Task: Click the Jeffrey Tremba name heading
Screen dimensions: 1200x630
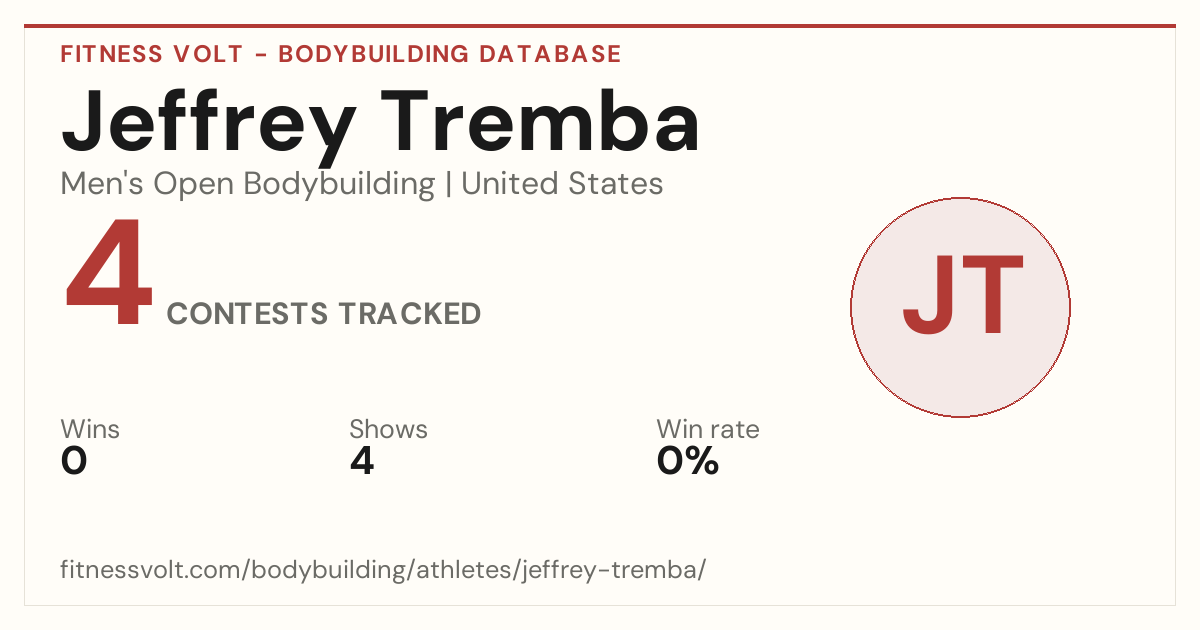Action: [381, 121]
